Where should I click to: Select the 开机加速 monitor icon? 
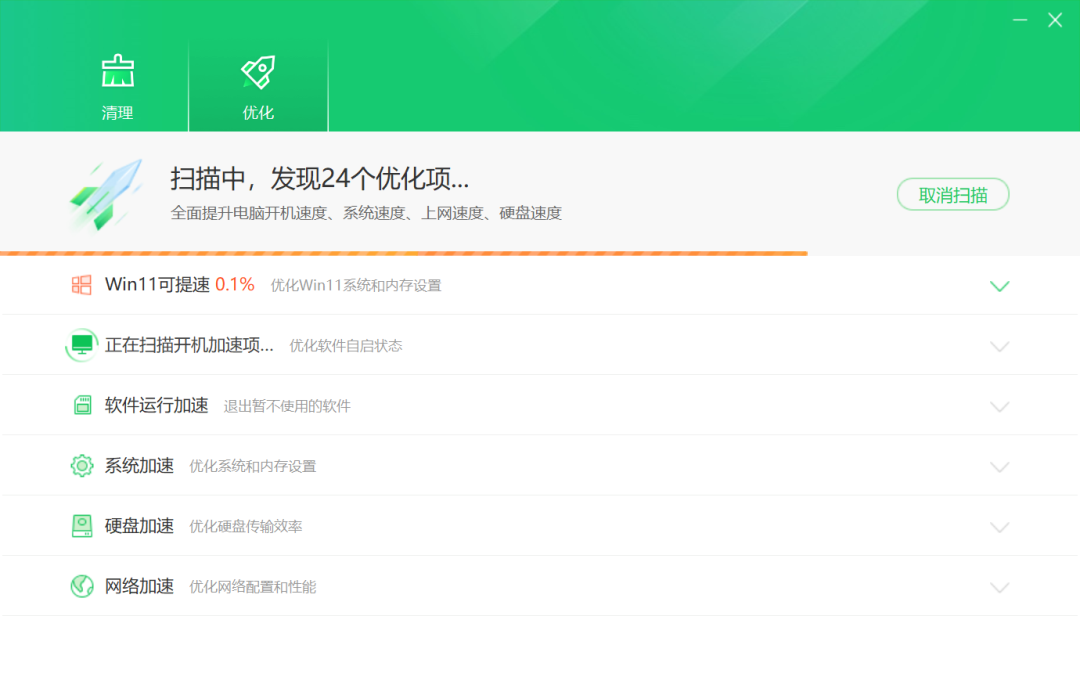pos(80,345)
